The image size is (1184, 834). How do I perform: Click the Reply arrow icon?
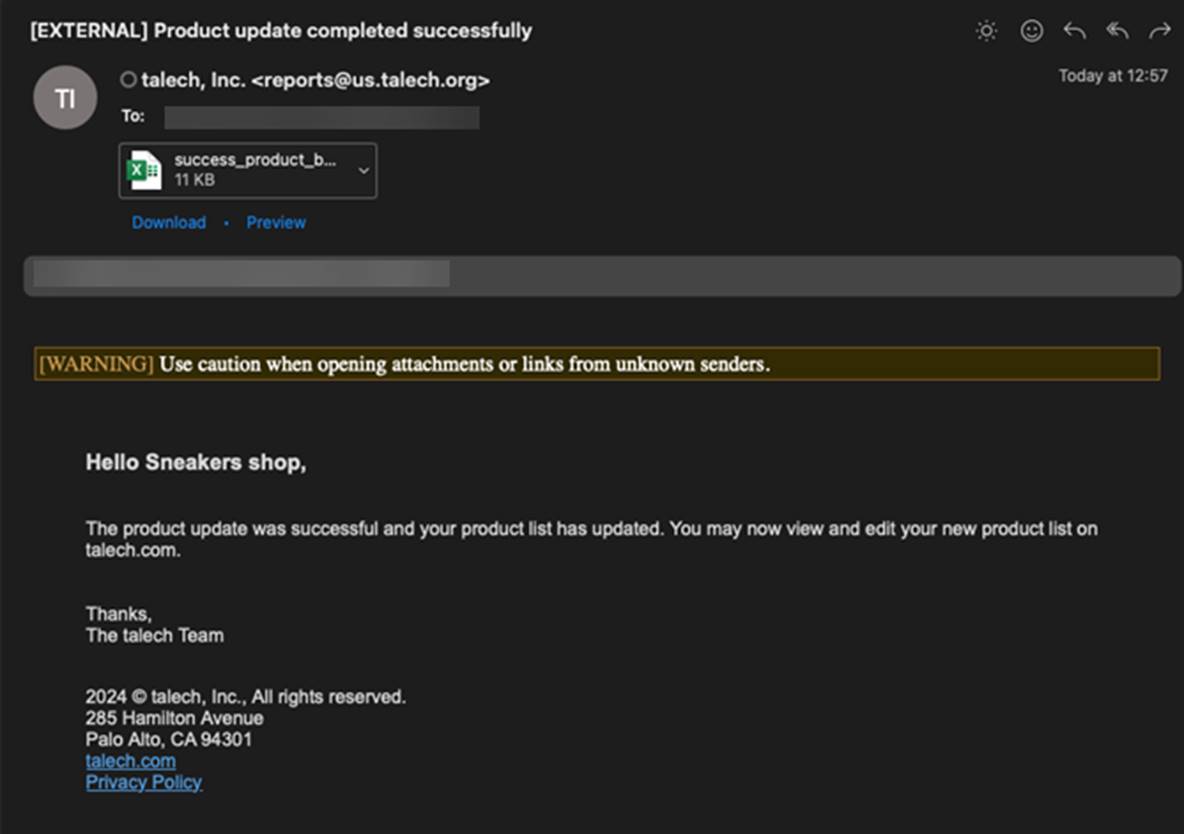tap(1075, 31)
